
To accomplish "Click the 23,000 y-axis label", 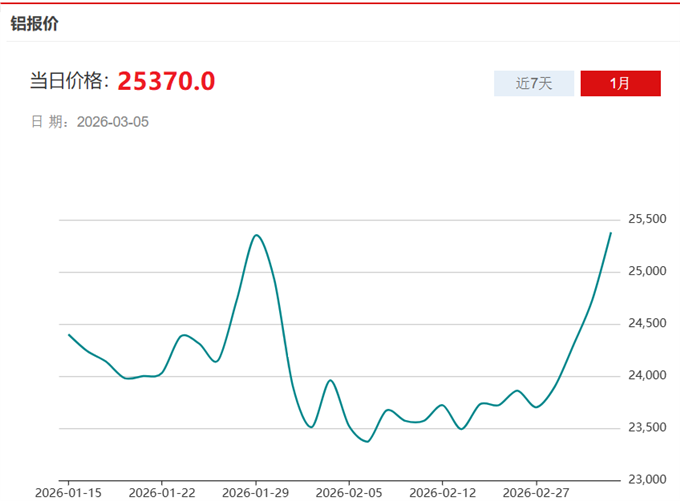I will (x=647, y=480).
